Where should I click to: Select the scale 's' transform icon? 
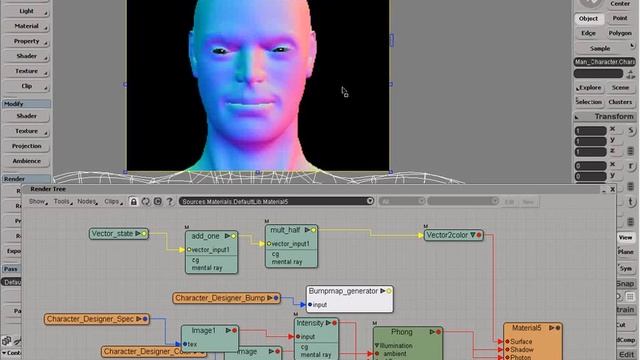[x=631, y=131]
